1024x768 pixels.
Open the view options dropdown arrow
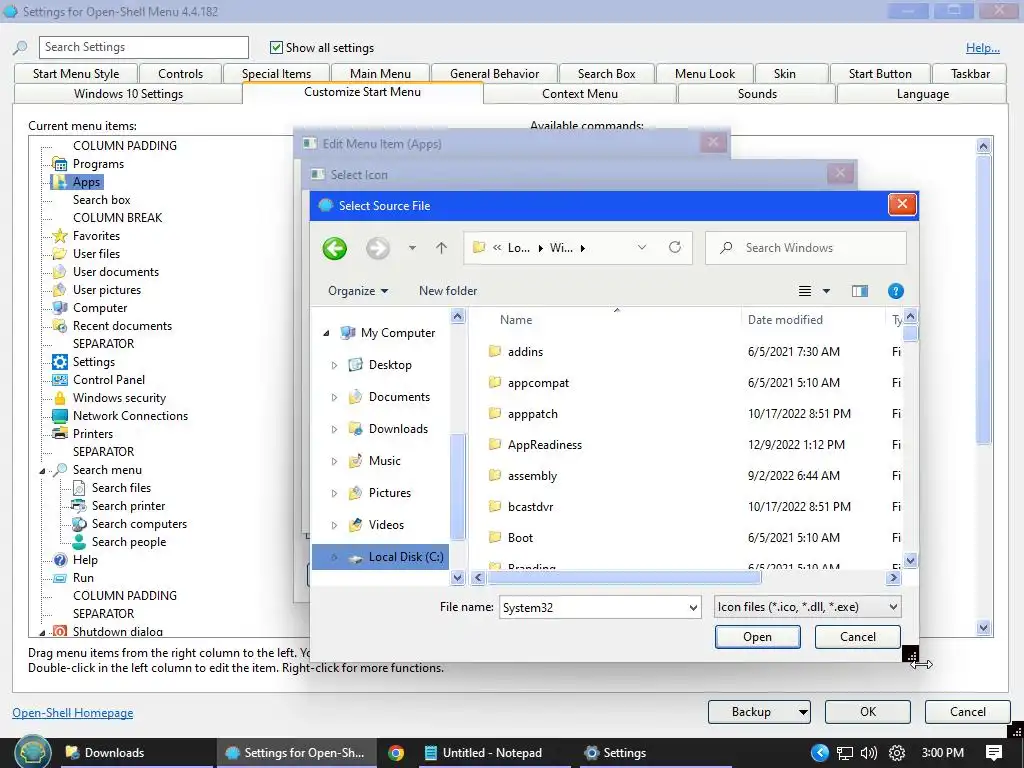(x=826, y=291)
